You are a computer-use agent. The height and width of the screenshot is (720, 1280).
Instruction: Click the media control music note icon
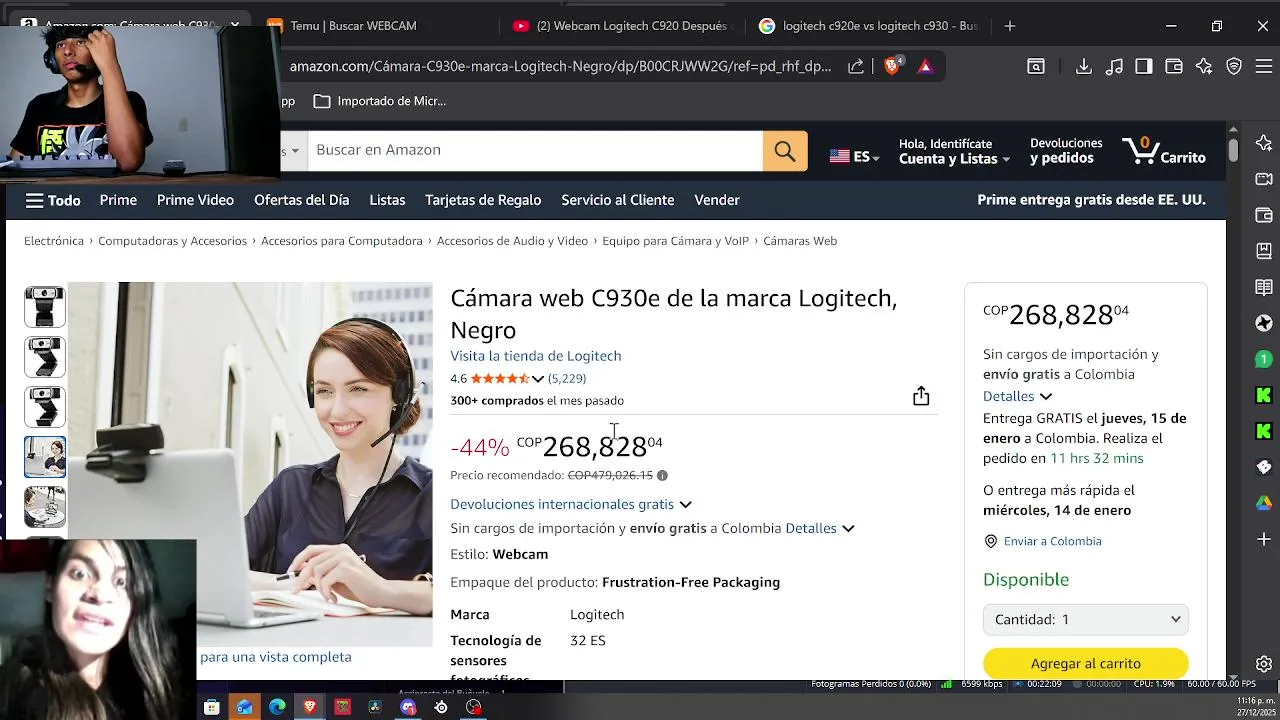pos(1114,66)
